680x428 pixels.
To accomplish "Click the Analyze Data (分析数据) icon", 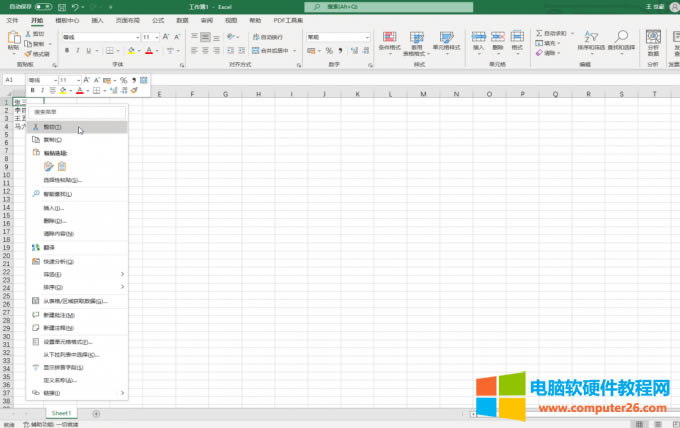I will pos(653,41).
